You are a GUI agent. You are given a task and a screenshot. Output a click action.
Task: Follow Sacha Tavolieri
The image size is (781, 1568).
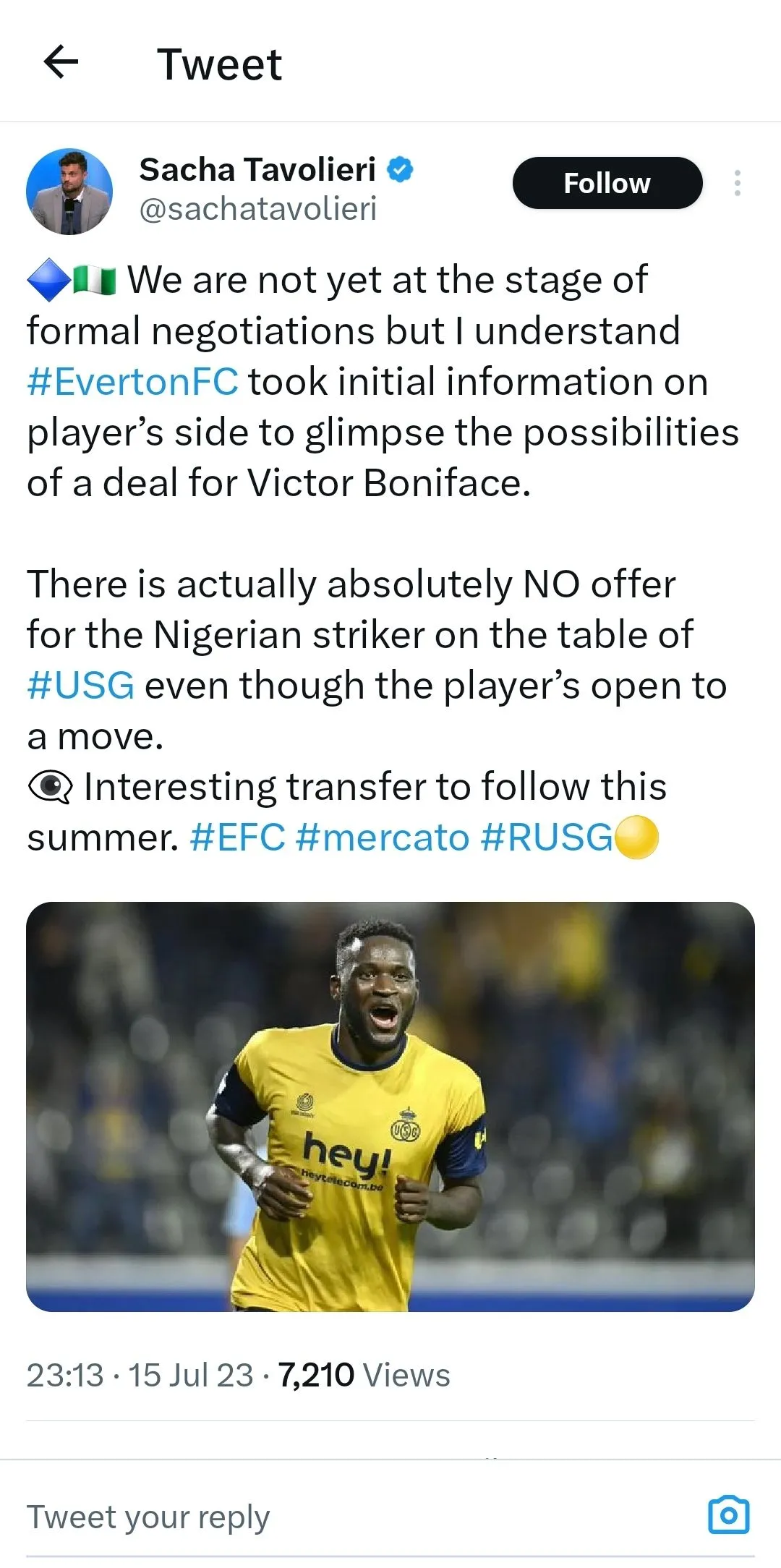pyautogui.click(x=607, y=184)
